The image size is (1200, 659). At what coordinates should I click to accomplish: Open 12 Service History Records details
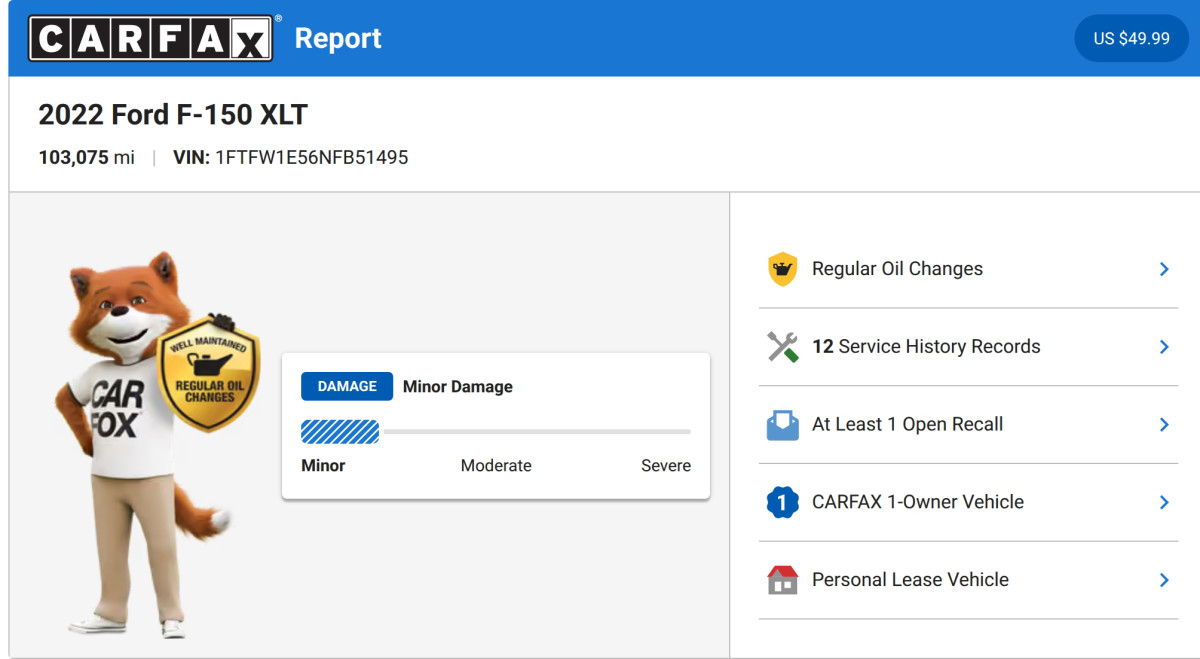click(968, 347)
